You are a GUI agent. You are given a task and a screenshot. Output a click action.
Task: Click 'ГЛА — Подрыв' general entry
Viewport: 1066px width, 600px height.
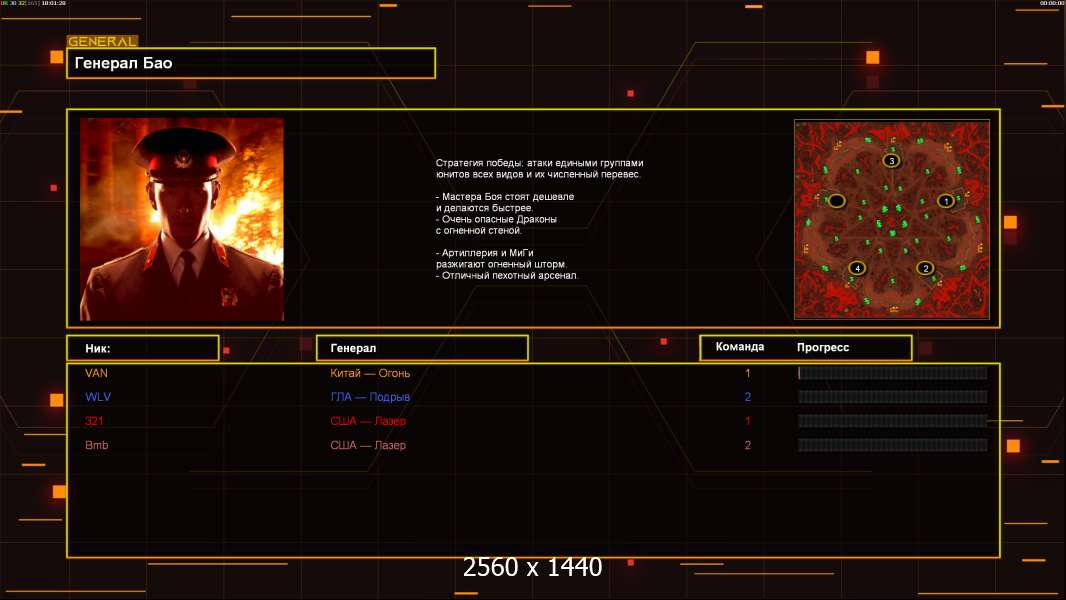(370, 397)
